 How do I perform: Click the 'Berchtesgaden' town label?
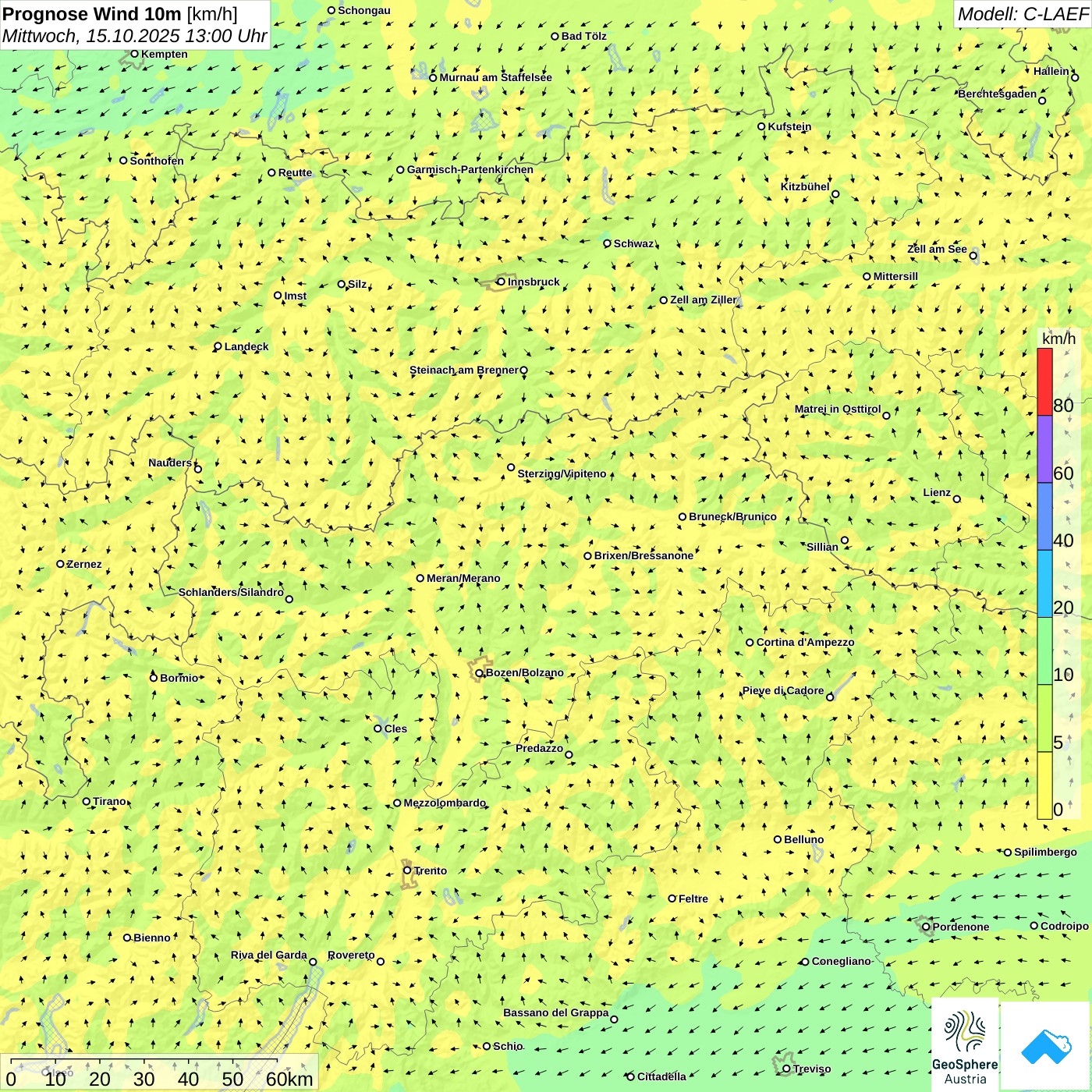[998, 94]
